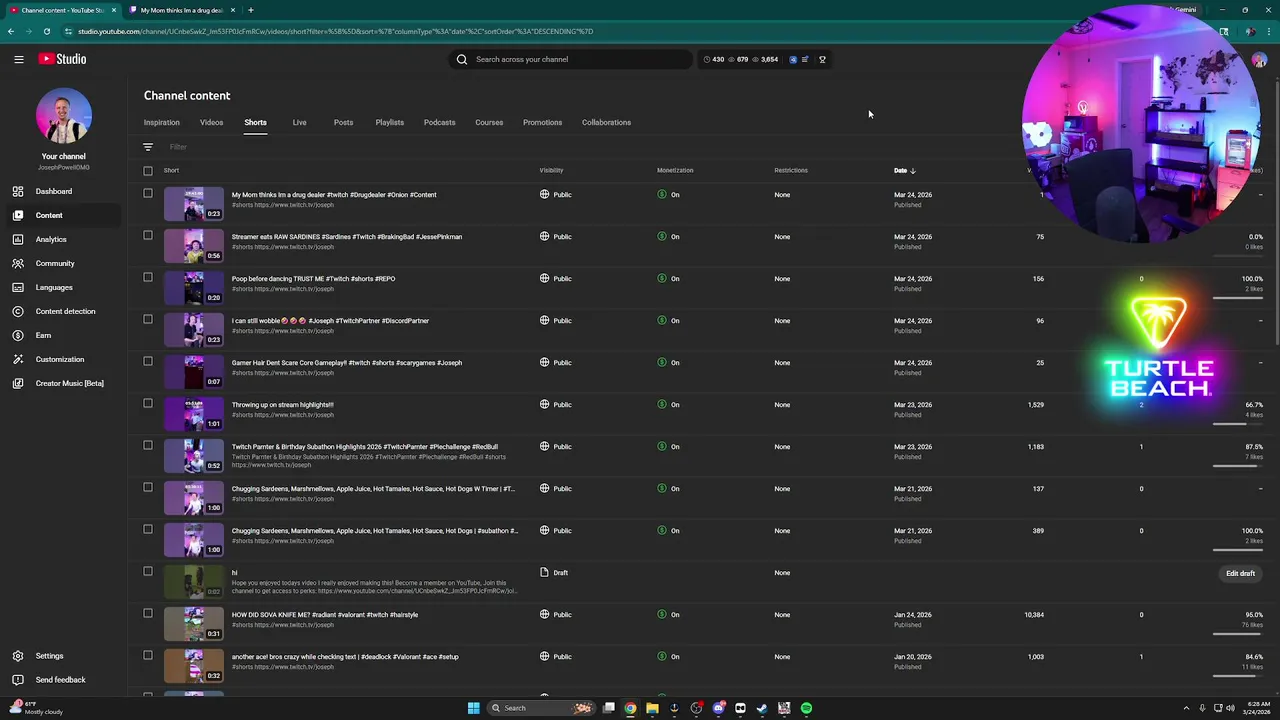Click the trophy icon beside channel stats
The image size is (1280, 720).
point(822,59)
